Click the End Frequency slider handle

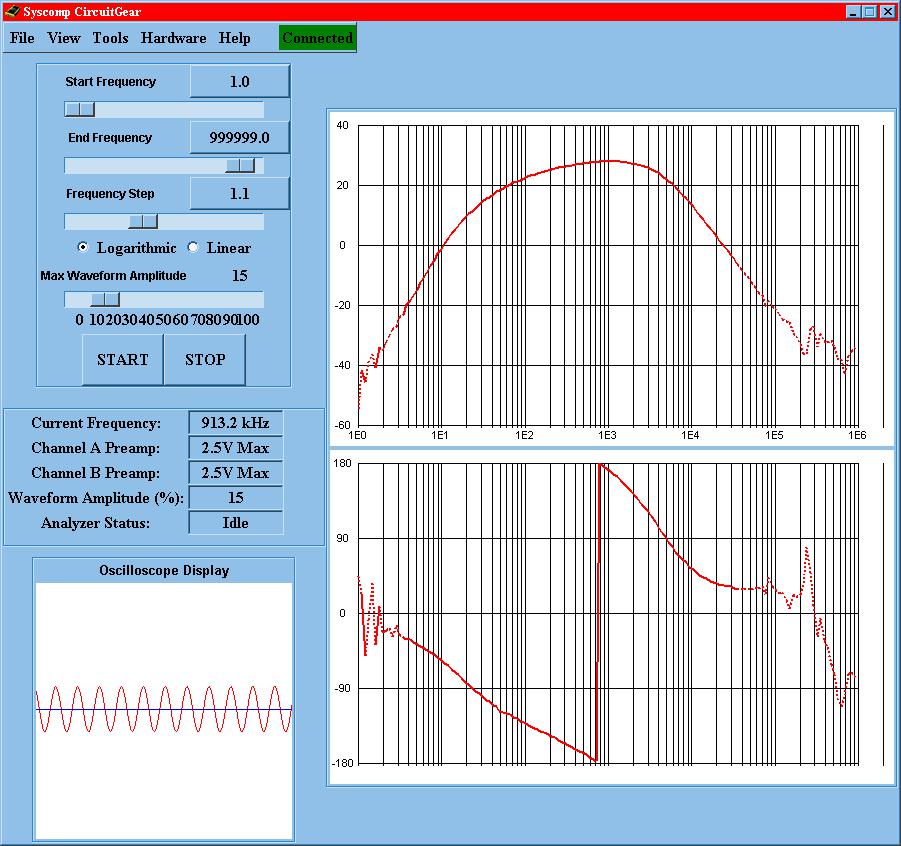click(x=240, y=165)
